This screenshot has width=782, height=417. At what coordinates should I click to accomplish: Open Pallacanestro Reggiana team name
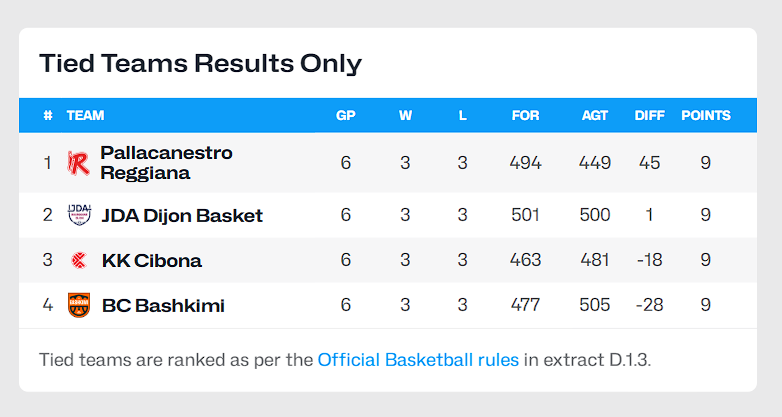[166, 163]
